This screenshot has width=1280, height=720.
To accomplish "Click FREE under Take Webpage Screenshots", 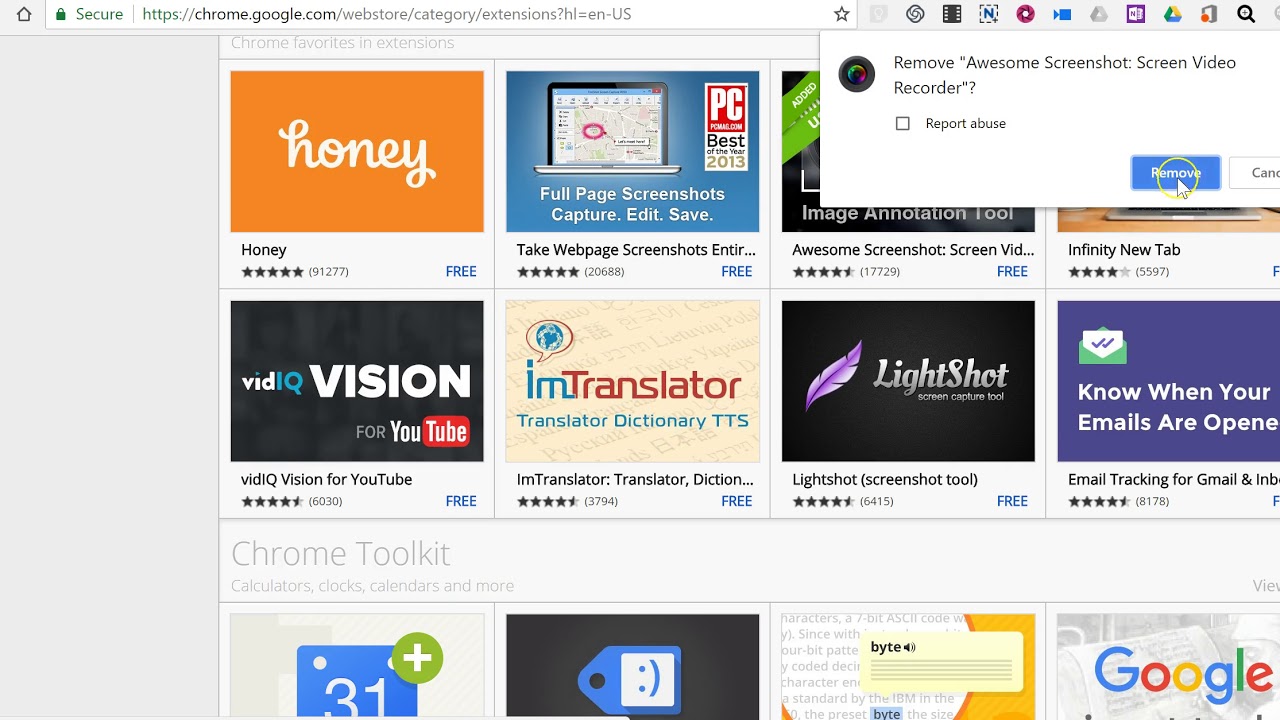I will tap(737, 271).
